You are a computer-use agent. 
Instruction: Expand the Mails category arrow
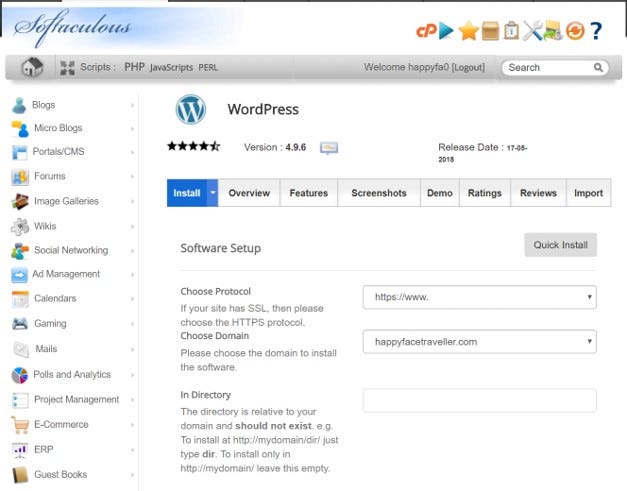pyautogui.click(x=132, y=349)
